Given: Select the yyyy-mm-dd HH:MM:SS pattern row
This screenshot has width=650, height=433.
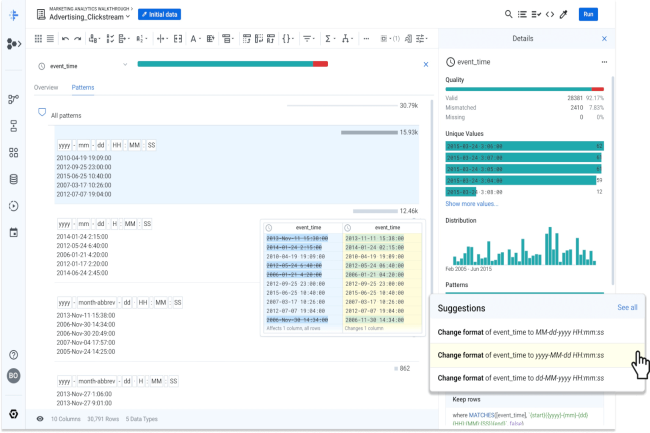Looking at the screenshot, I should pos(237,165).
